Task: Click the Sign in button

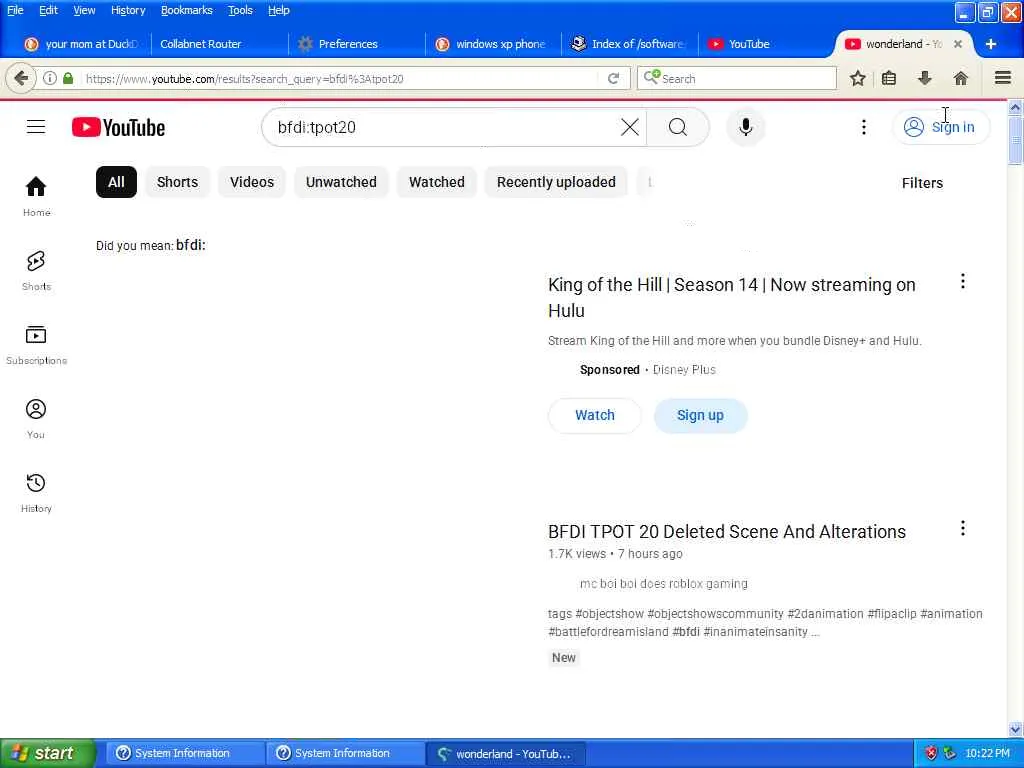Action: [940, 127]
